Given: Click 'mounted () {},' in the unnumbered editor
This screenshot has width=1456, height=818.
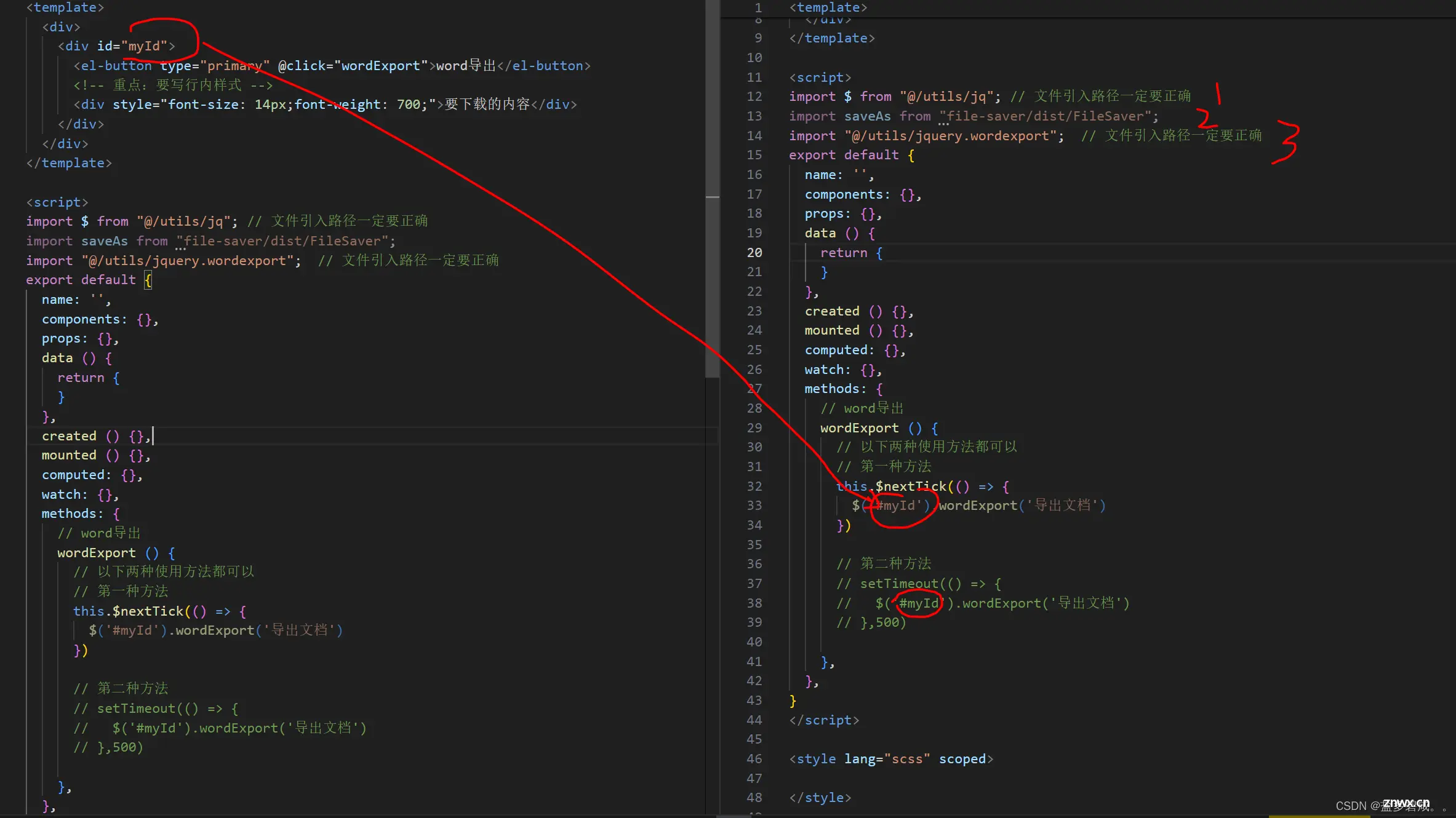Looking at the screenshot, I should (x=96, y=455).
